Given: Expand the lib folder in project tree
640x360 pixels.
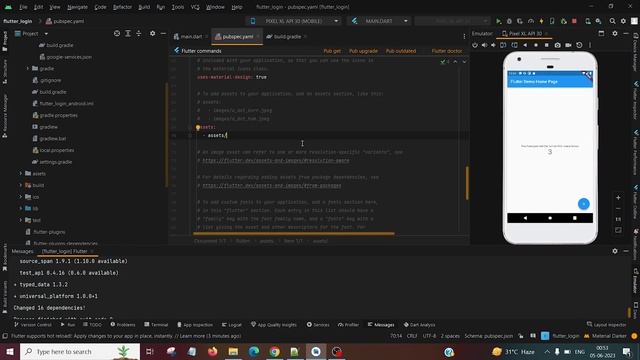Looking at the screenshot, I should tap(21, 209).
